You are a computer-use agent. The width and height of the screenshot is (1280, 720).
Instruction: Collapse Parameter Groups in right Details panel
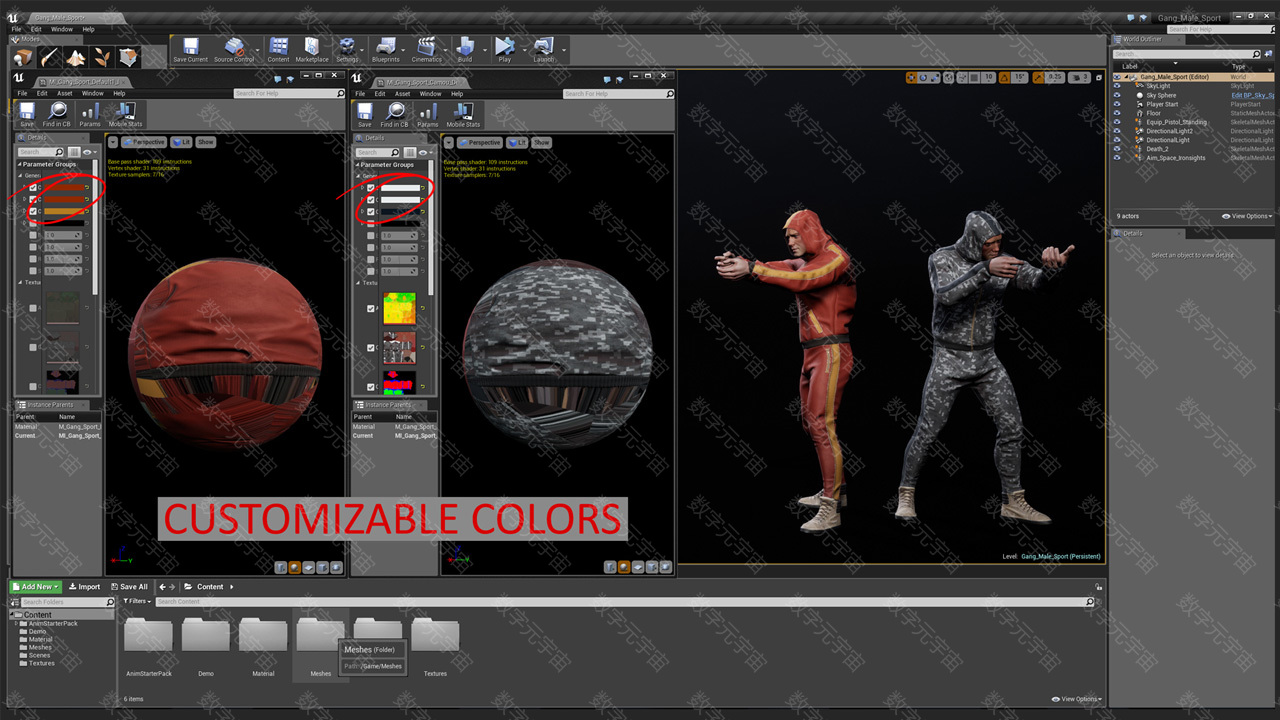pyautogui.click(x=356, y=164)
